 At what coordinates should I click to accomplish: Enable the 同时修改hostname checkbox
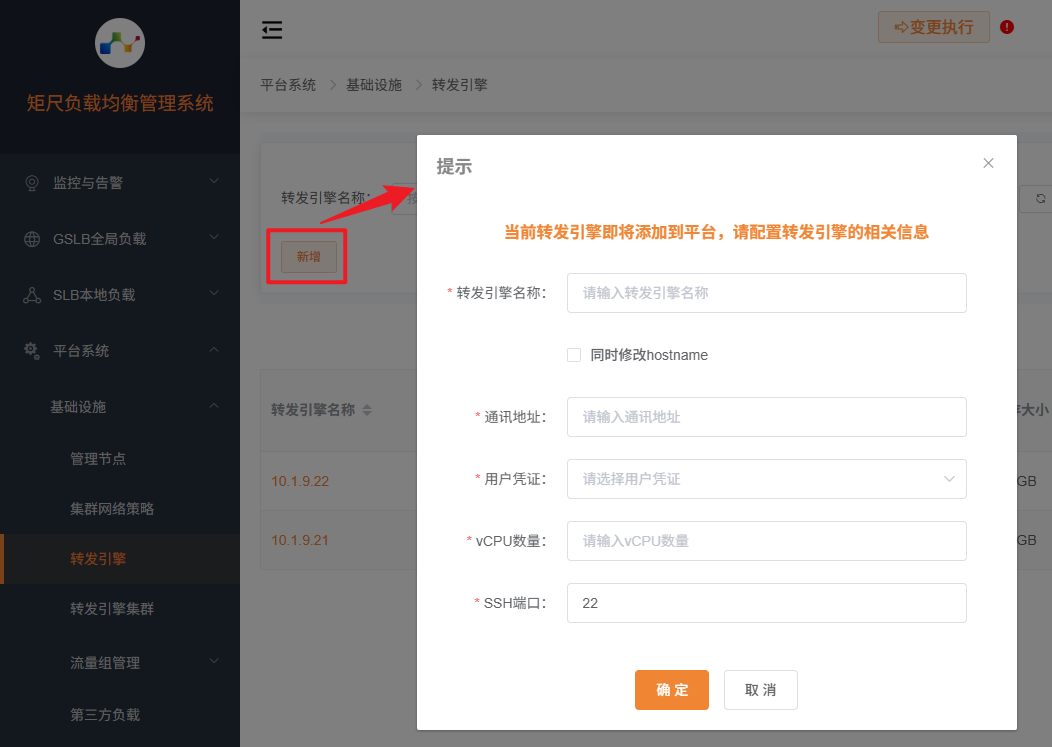574,355
